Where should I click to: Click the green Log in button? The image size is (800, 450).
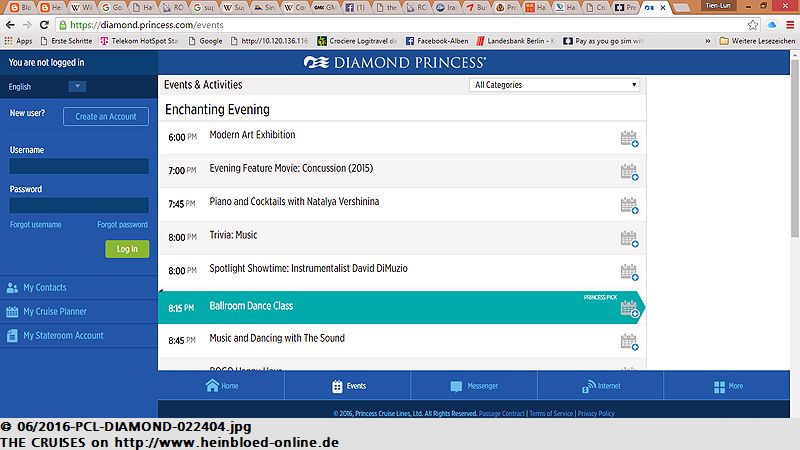pyautogui.click(x=127, y=249)
